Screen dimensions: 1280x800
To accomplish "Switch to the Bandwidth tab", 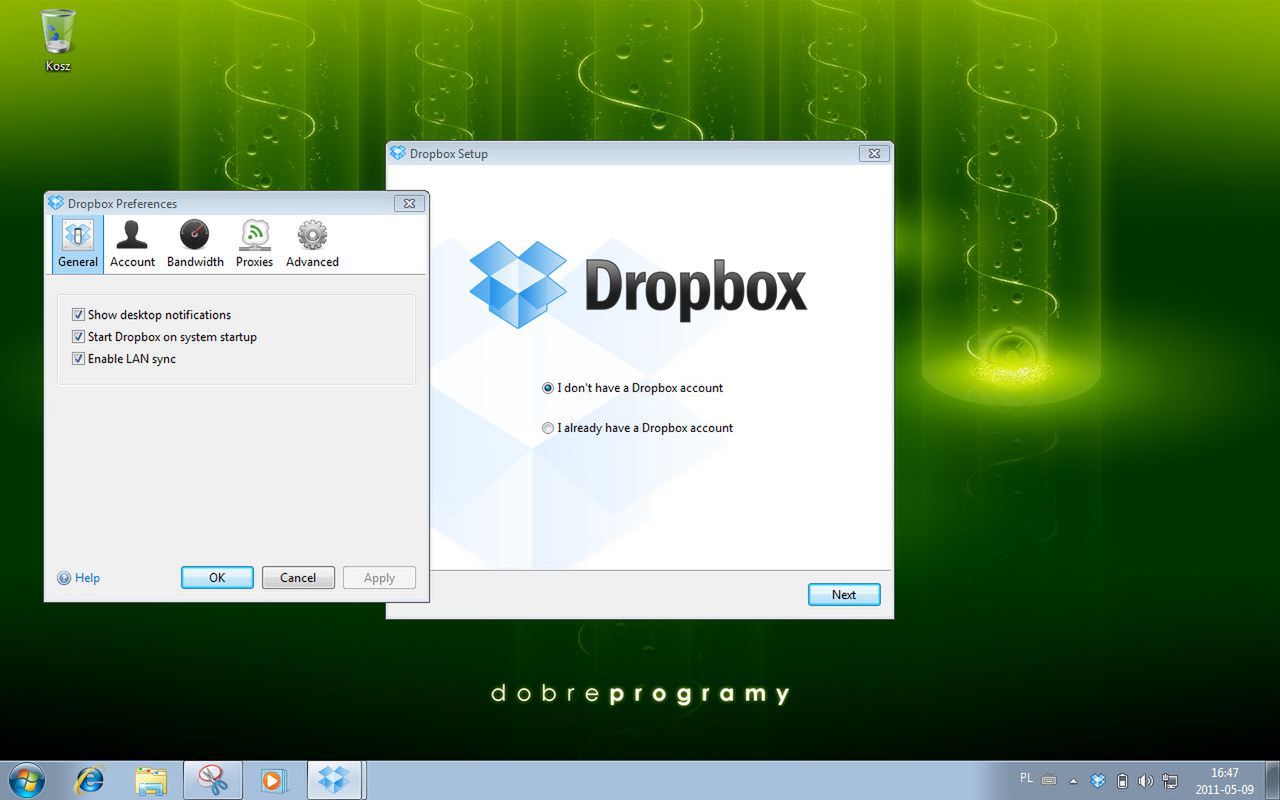I will point(194,242).
